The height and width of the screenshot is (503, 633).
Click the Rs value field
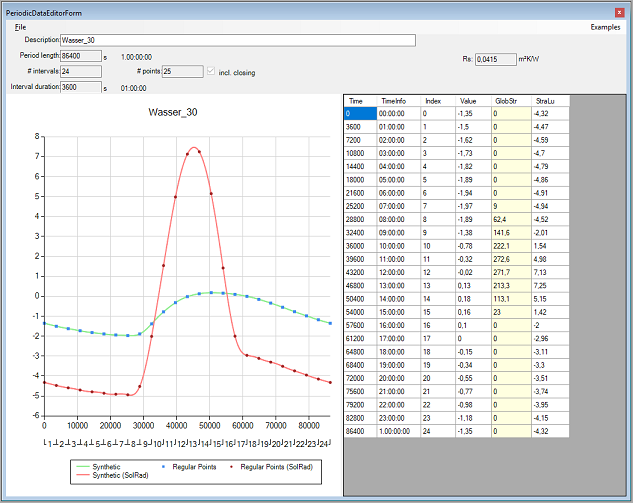494,60
